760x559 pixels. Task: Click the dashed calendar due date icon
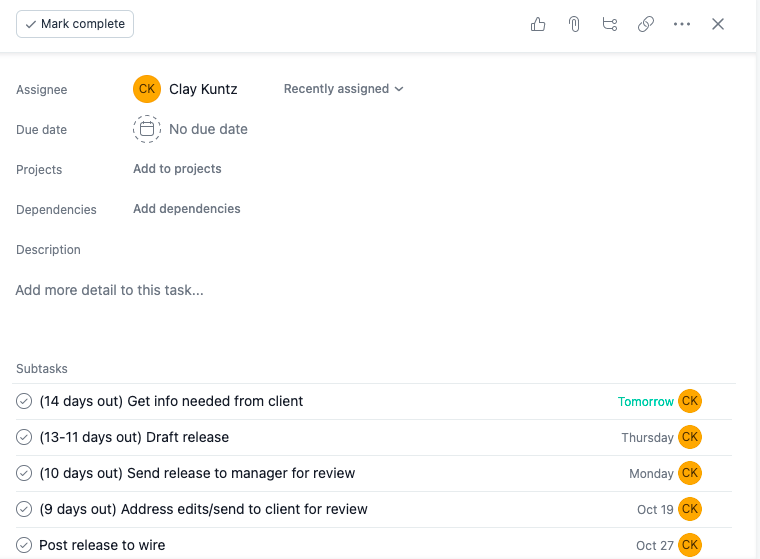click(x=147, y=129)
